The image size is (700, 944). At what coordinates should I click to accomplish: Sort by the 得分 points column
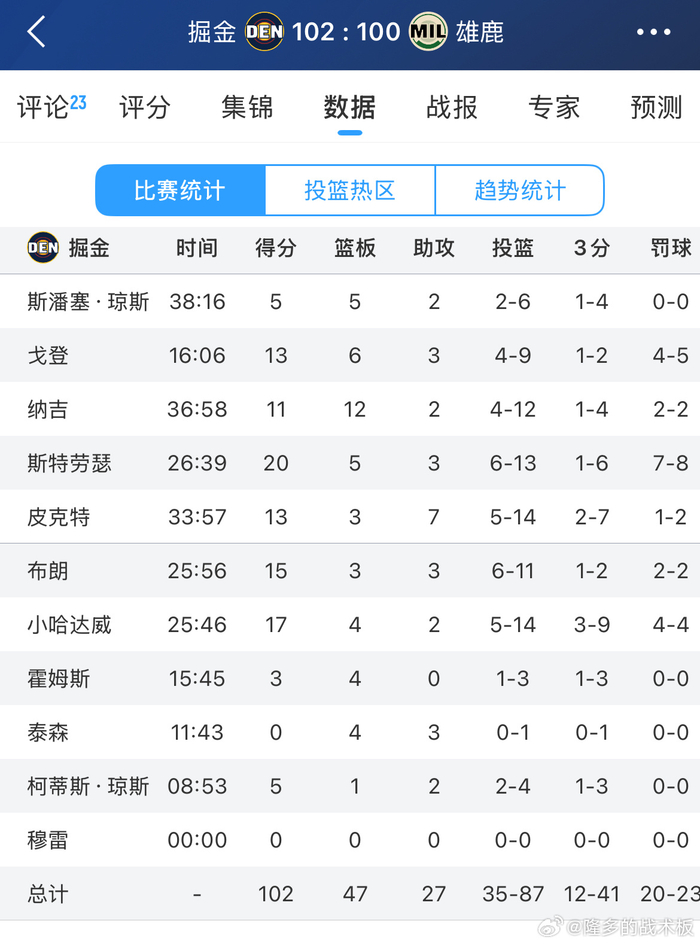275,248
